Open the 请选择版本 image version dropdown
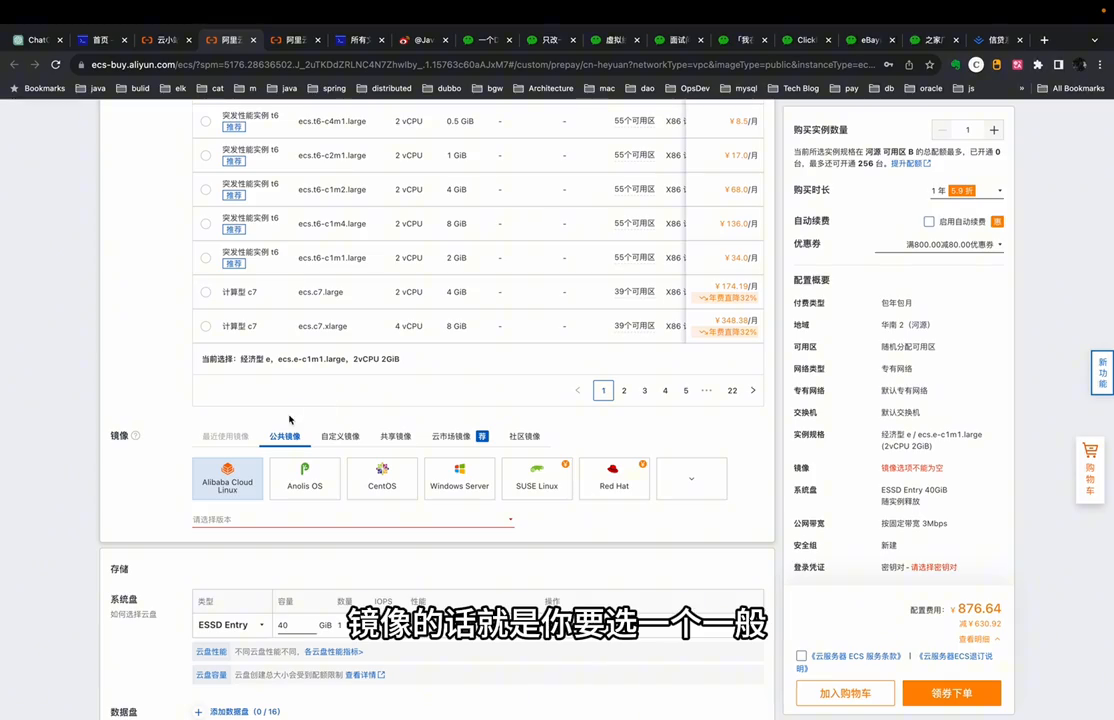The width and height of the screenshot is (1114, 720). (x=353, y=520)
